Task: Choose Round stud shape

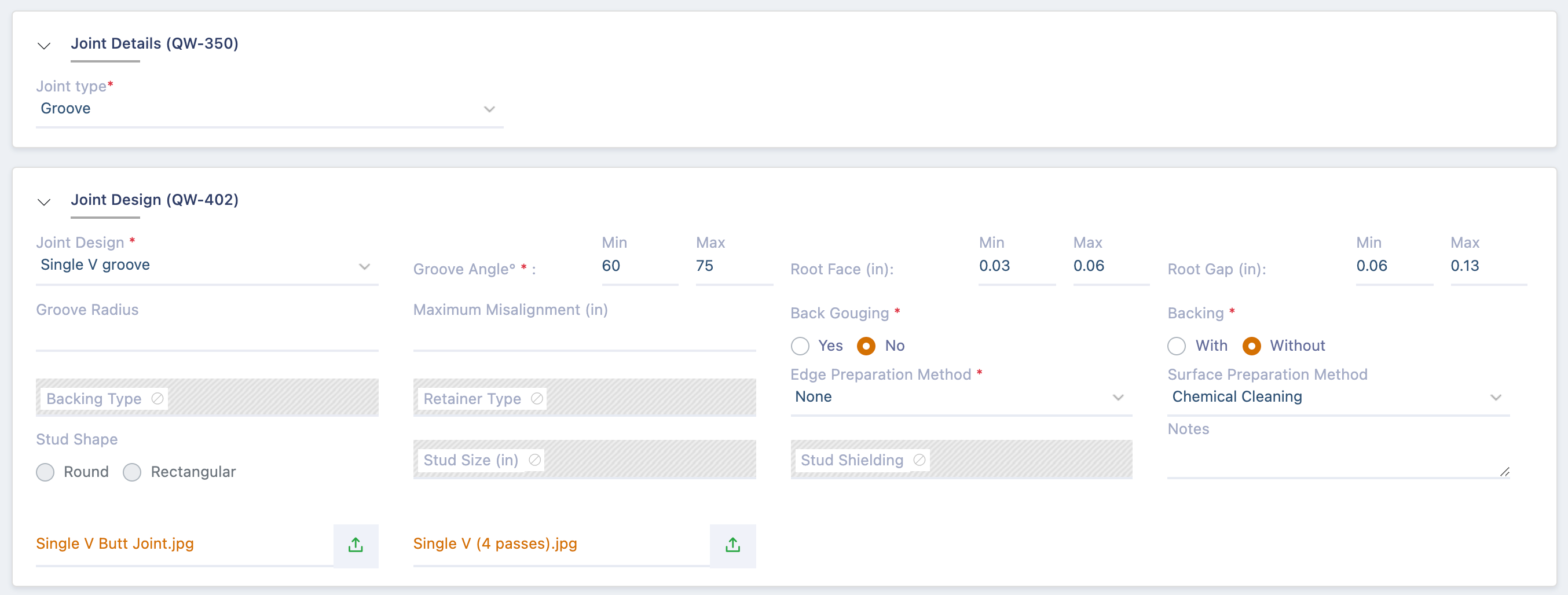Action: point(45,472)
